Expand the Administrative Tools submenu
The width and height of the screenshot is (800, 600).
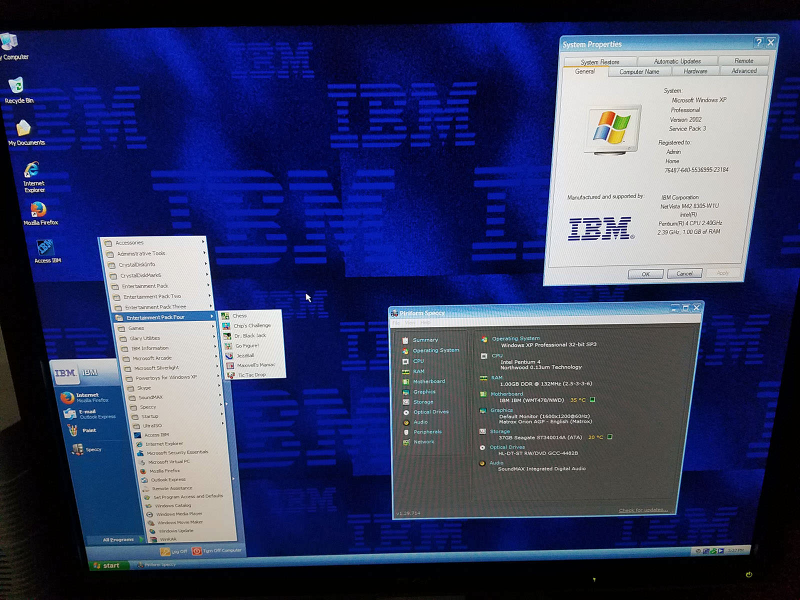[157, 254]
